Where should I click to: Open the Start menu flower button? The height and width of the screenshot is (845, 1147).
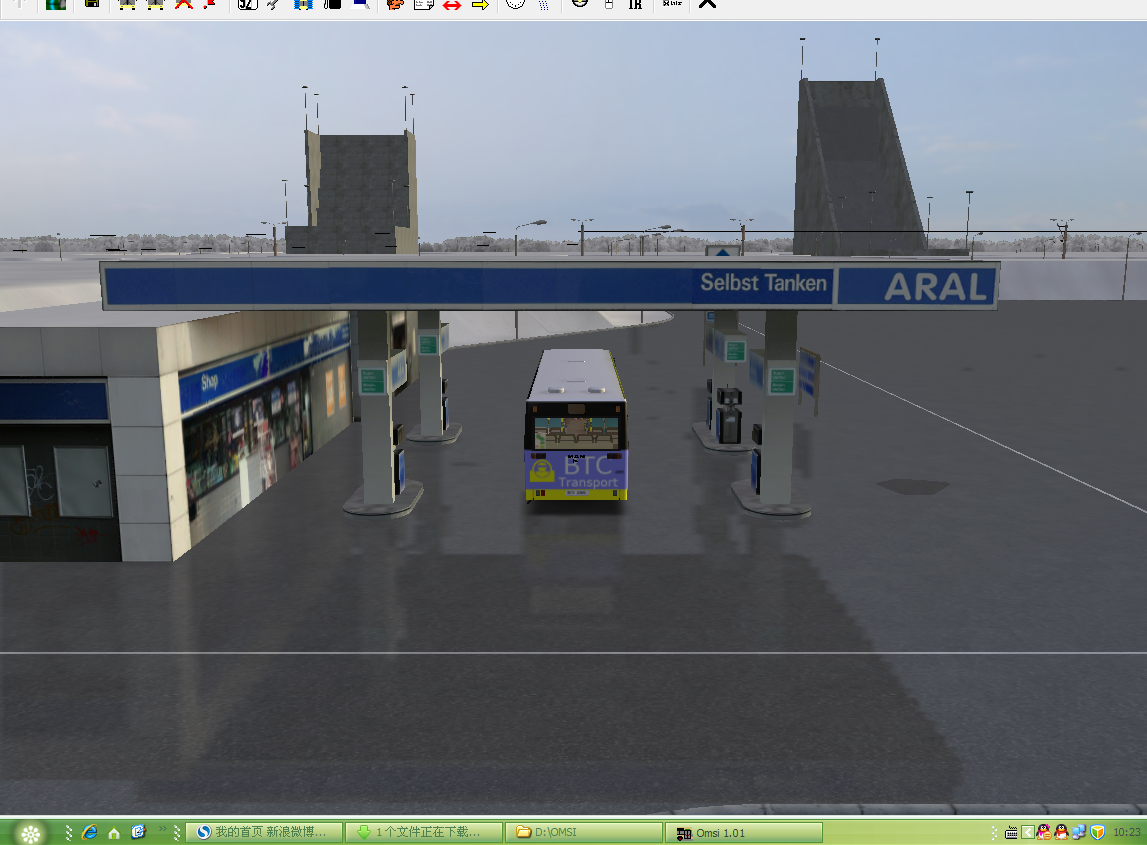click(31, 833)
